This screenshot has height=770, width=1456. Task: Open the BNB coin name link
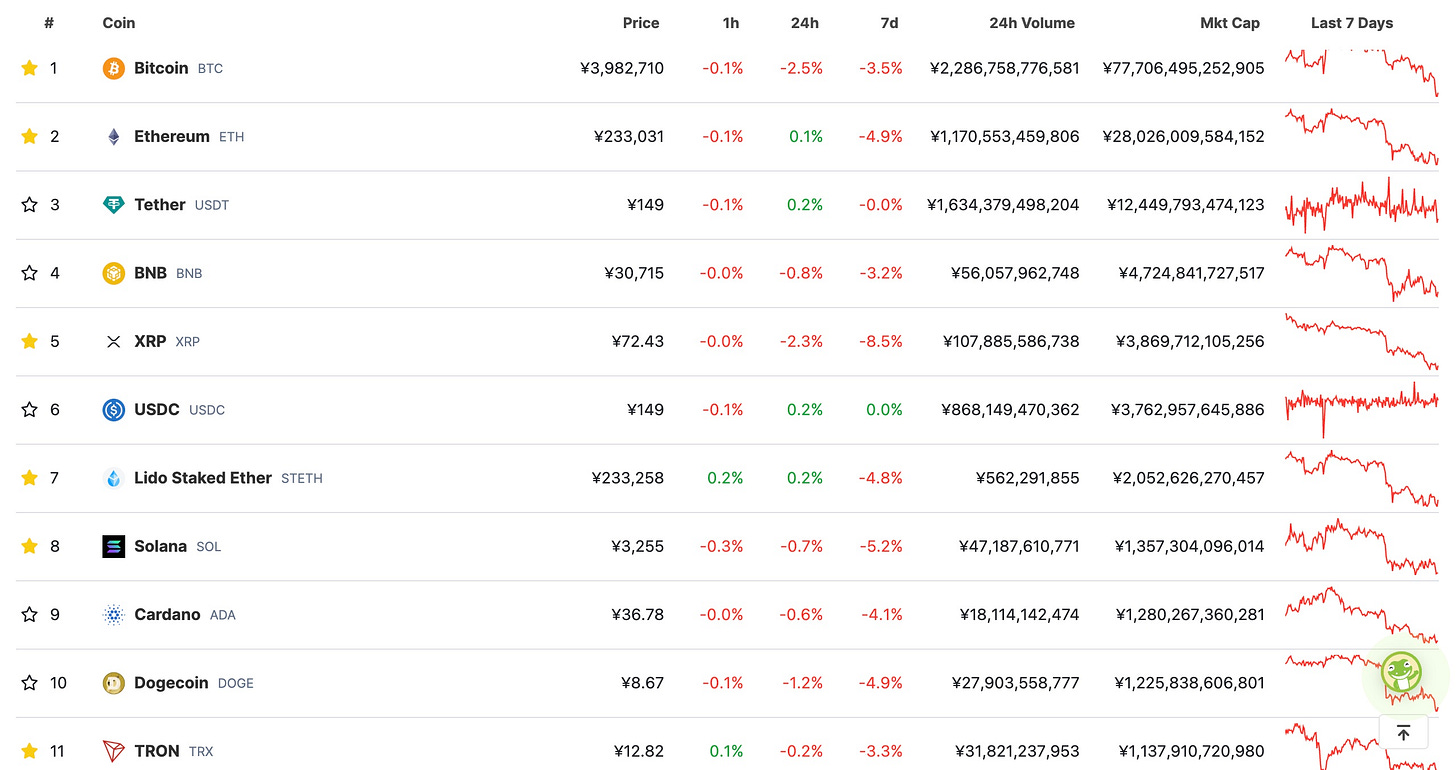150,273
